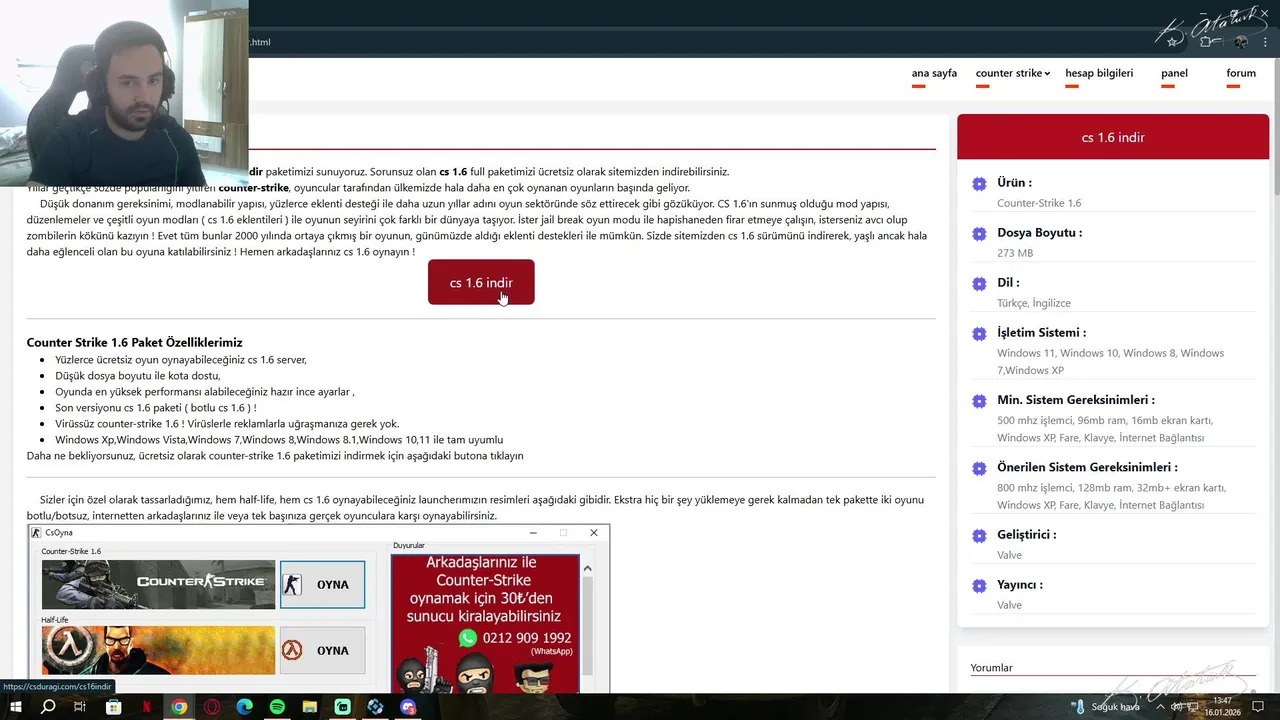The height and width of the screenshot is (720, 1280).
Task: Click the gear icon beside Min. Sistem Gereksinimleri
Action: (x=979, y=401)
